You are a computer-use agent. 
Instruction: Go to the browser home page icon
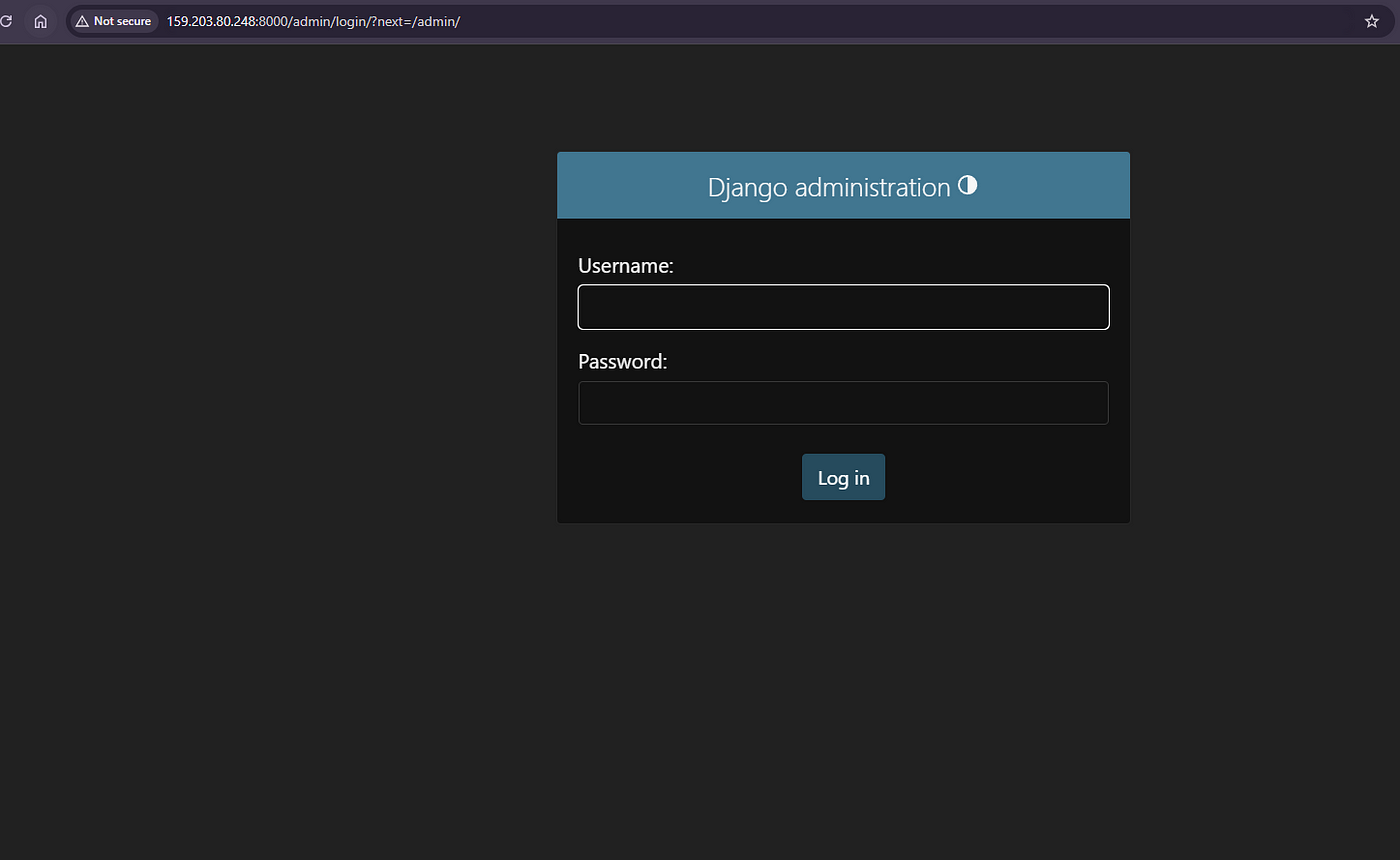click(x=41, y=21)
